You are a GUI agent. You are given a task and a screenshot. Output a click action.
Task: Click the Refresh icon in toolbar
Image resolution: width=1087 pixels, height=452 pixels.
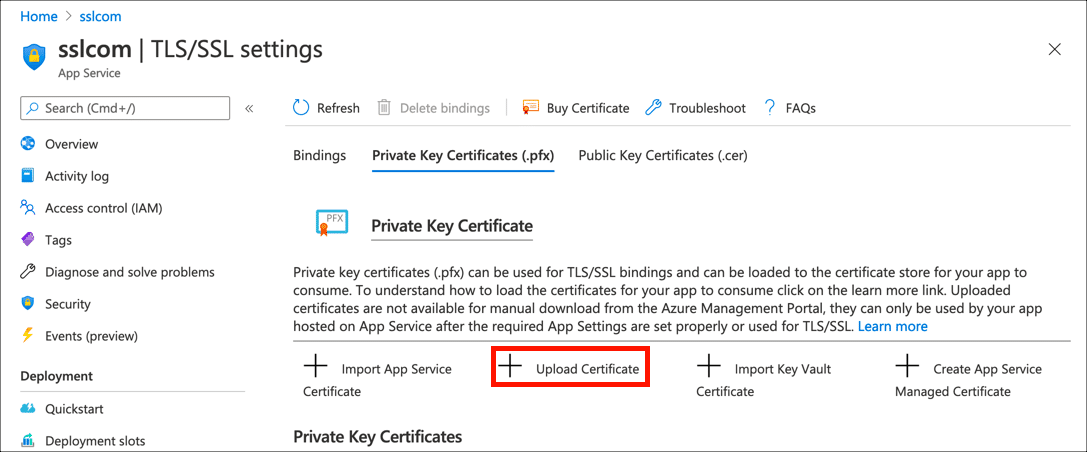pos(301,108)
